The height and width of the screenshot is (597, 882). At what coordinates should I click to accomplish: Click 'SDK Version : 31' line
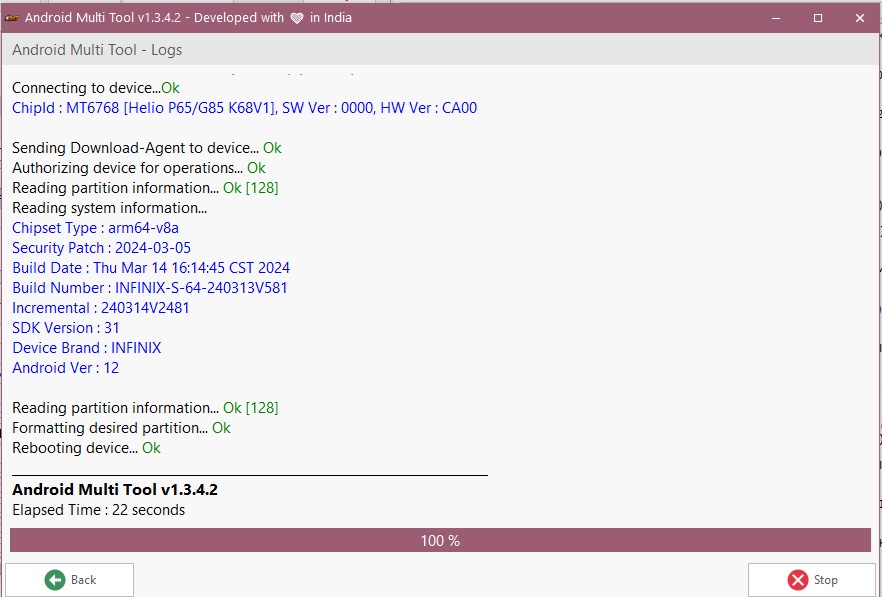[66, 327]
